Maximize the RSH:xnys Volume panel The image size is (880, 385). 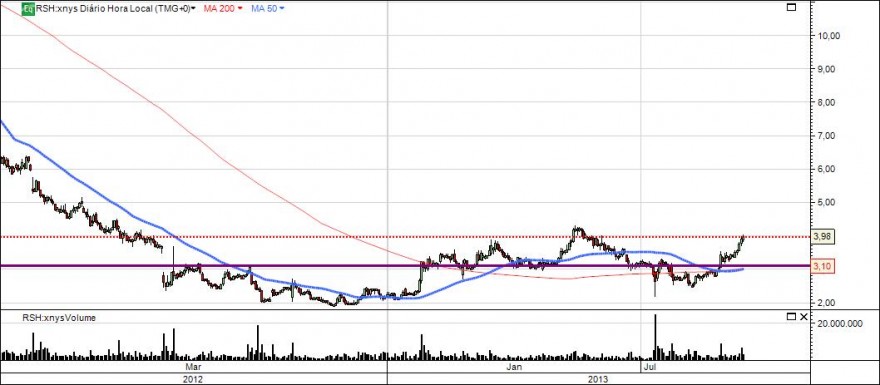pos(791,317)
